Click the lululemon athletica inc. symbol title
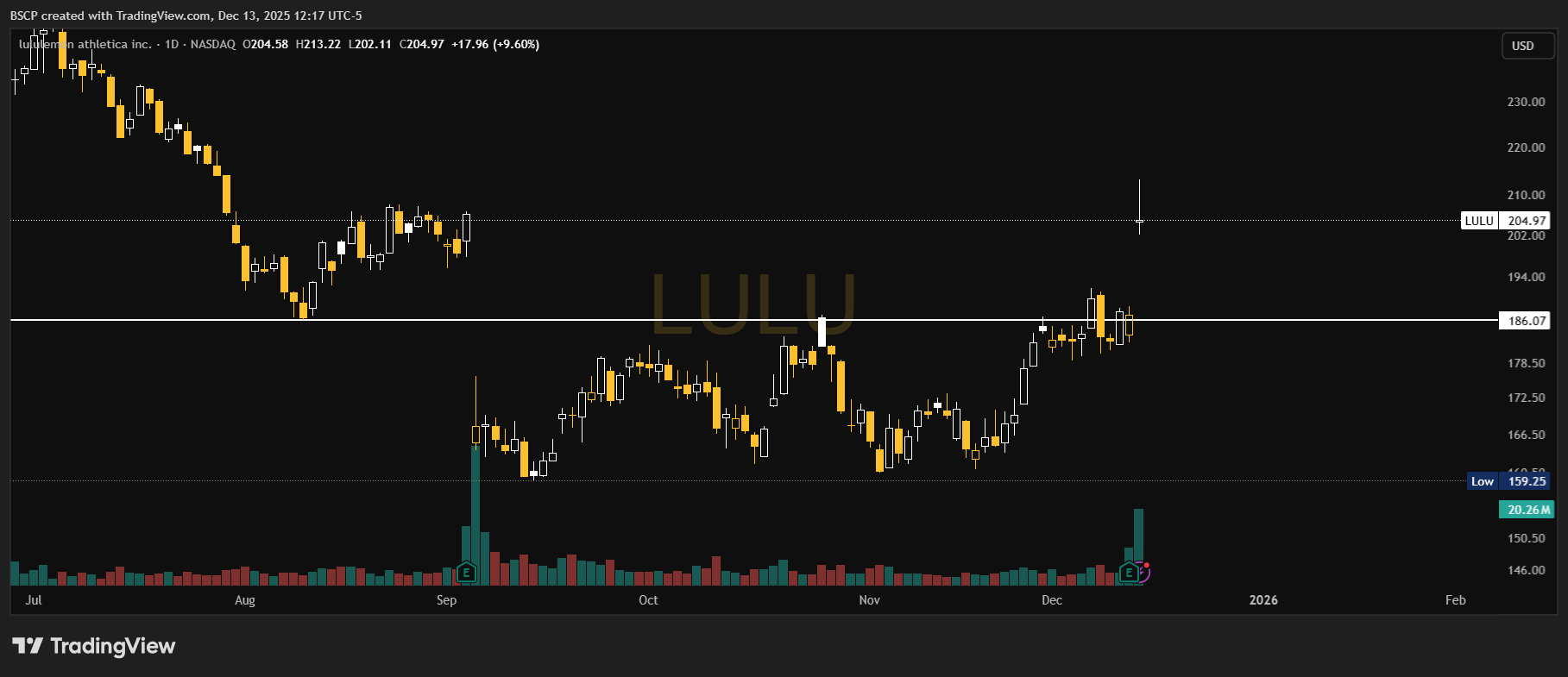1568x677 pixels. pyautogui.click(x=85, y=44)
